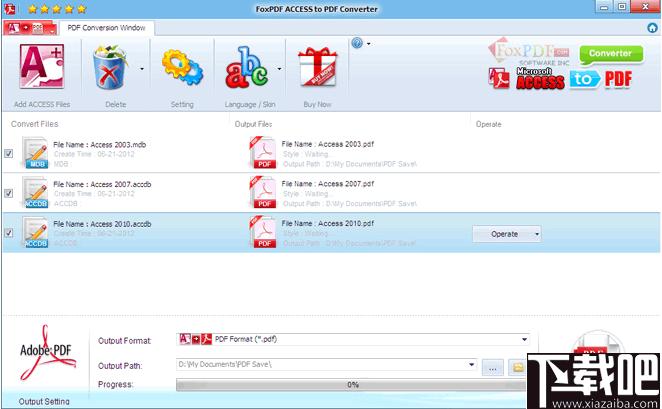Click the green Converter button
The image size is (662, 409).
click(x=611, y=54)
